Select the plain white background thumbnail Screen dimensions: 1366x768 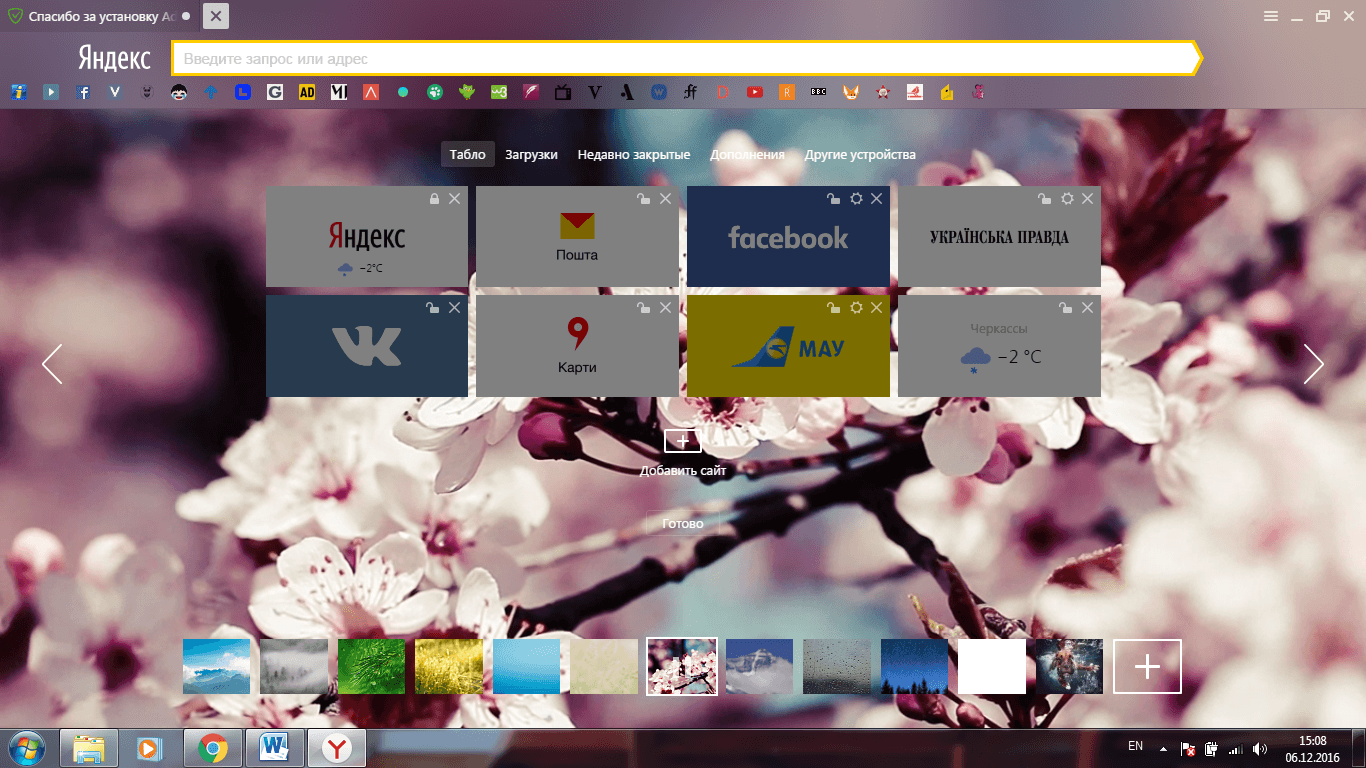click(x=992, y=667)
